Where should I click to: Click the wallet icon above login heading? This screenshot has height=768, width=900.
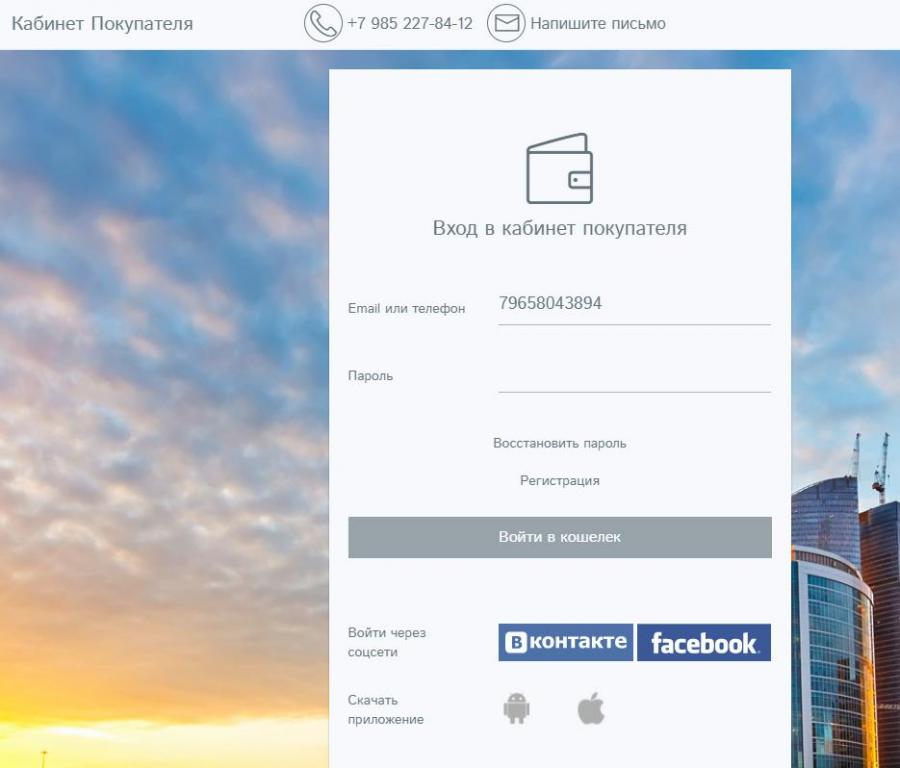coord(559,169)
